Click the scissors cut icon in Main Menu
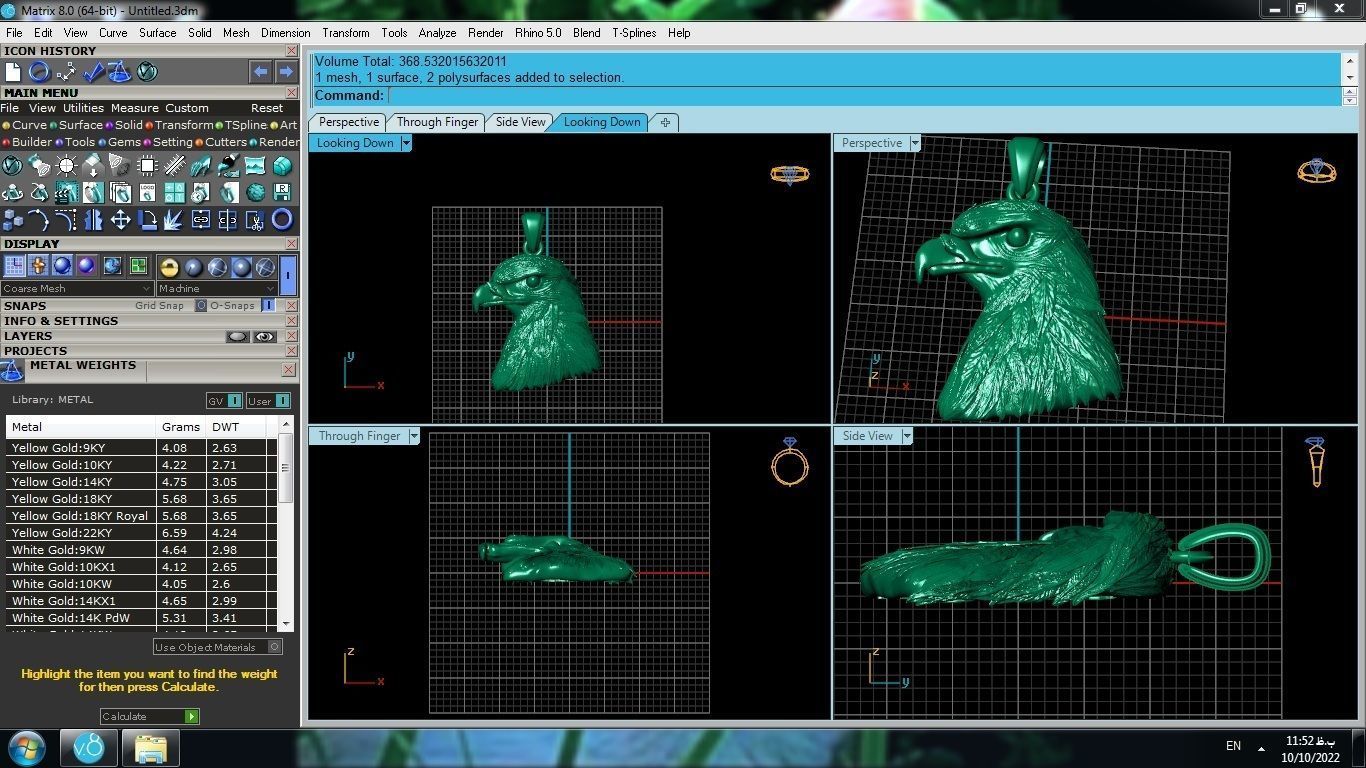Screen dimensions: 1366x768 click(x=255, y=219)
